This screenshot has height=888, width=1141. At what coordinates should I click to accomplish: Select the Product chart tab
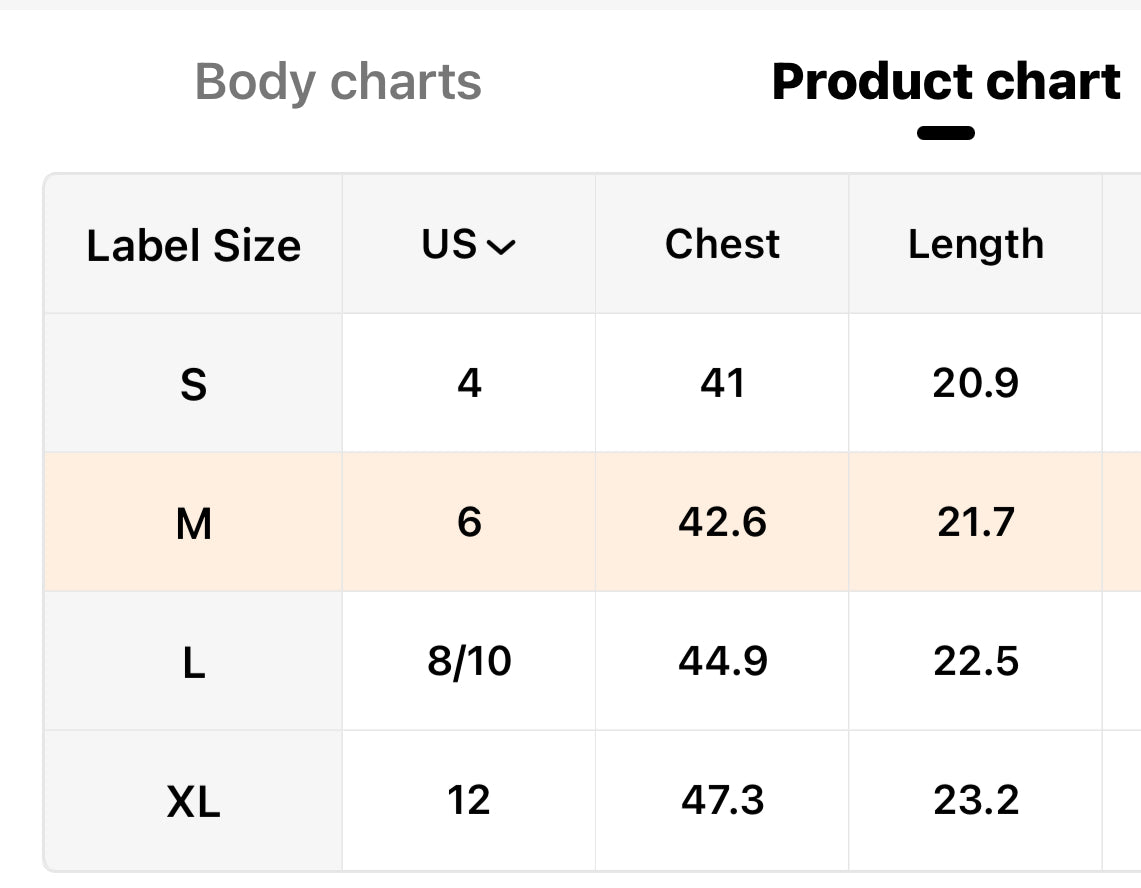[945, 81]
